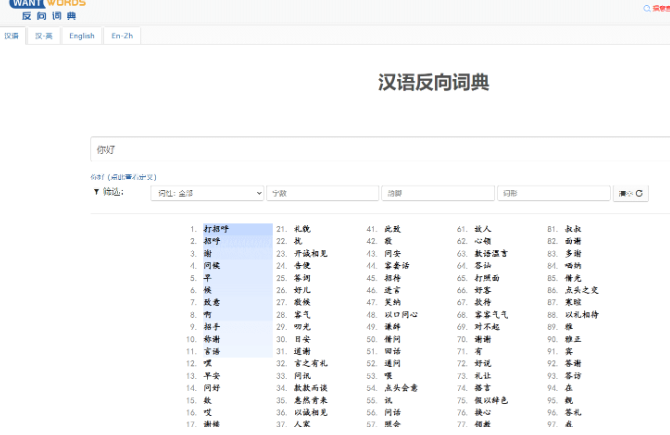Select result 2 招呼
Screen dimensions: 670x435
coord(212,241)
